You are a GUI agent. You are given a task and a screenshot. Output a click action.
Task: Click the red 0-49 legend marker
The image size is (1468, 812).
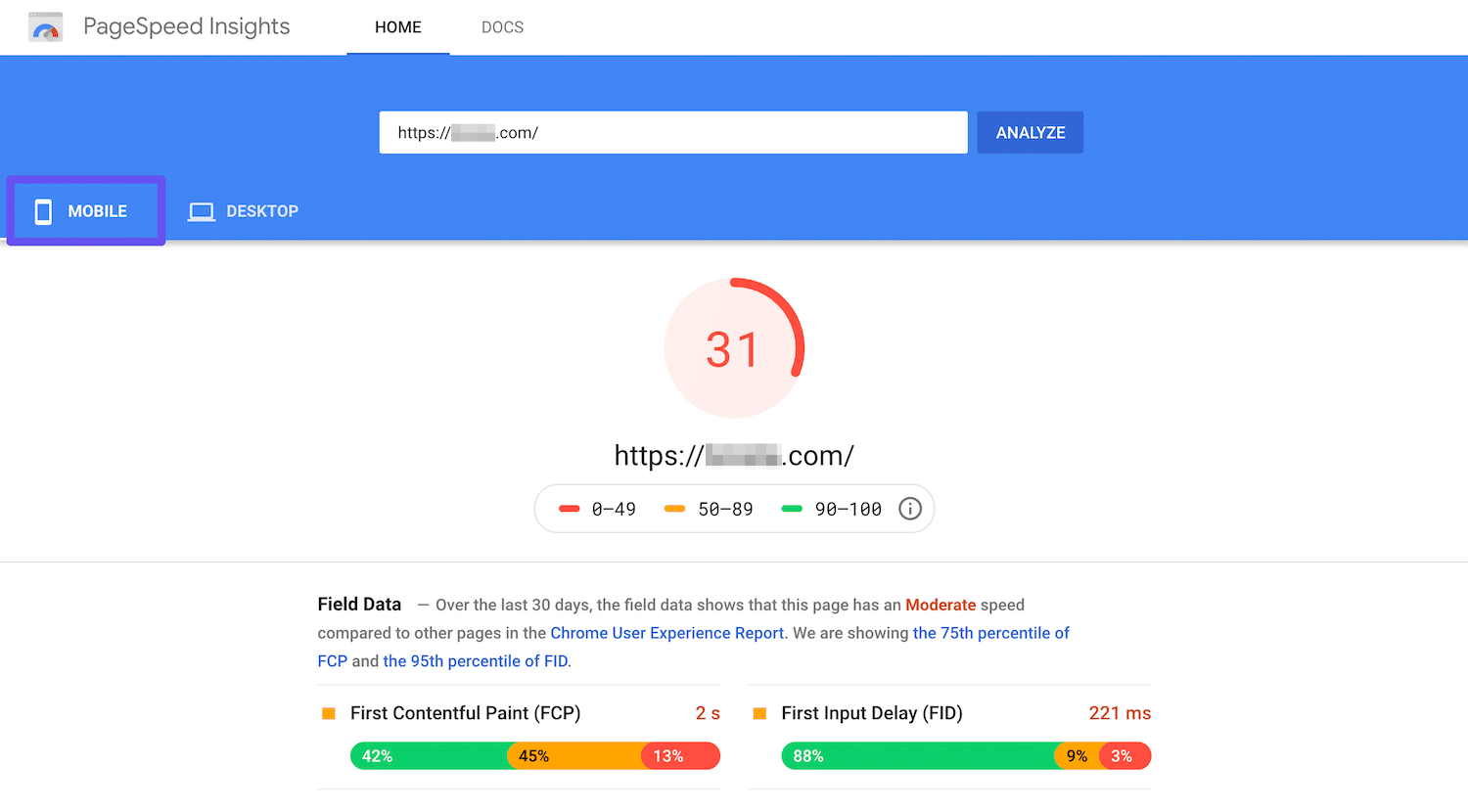point(570,508)
